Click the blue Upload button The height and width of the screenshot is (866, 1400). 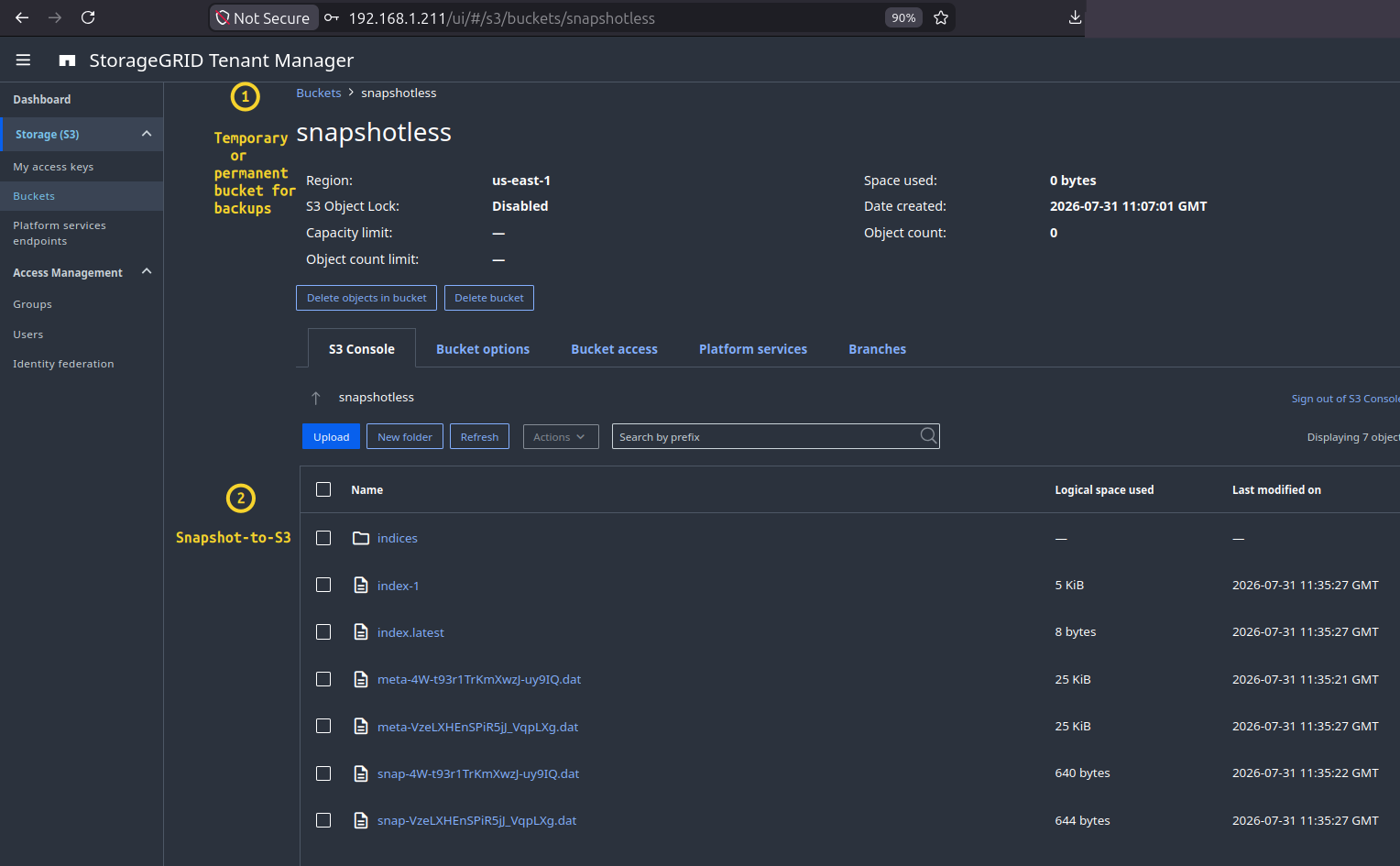[331, 436]
